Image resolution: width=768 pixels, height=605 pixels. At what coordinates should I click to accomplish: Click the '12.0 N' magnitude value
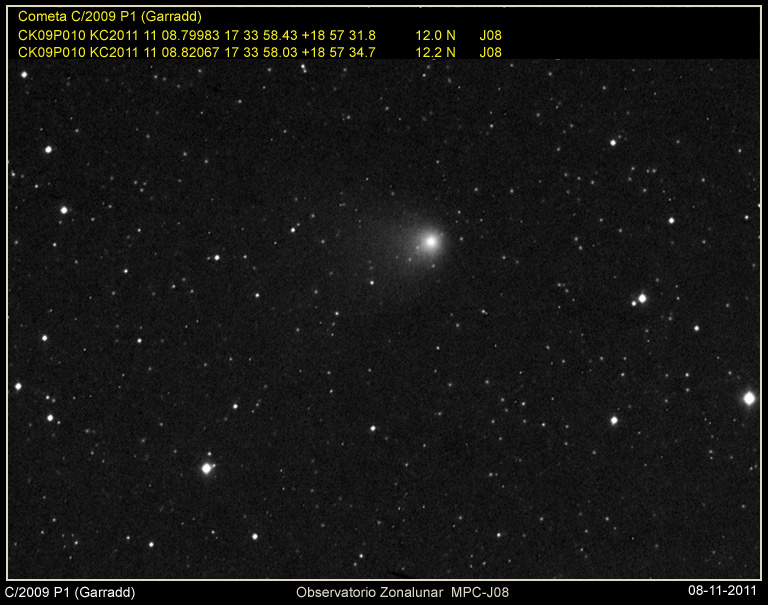tap(435, 35)
